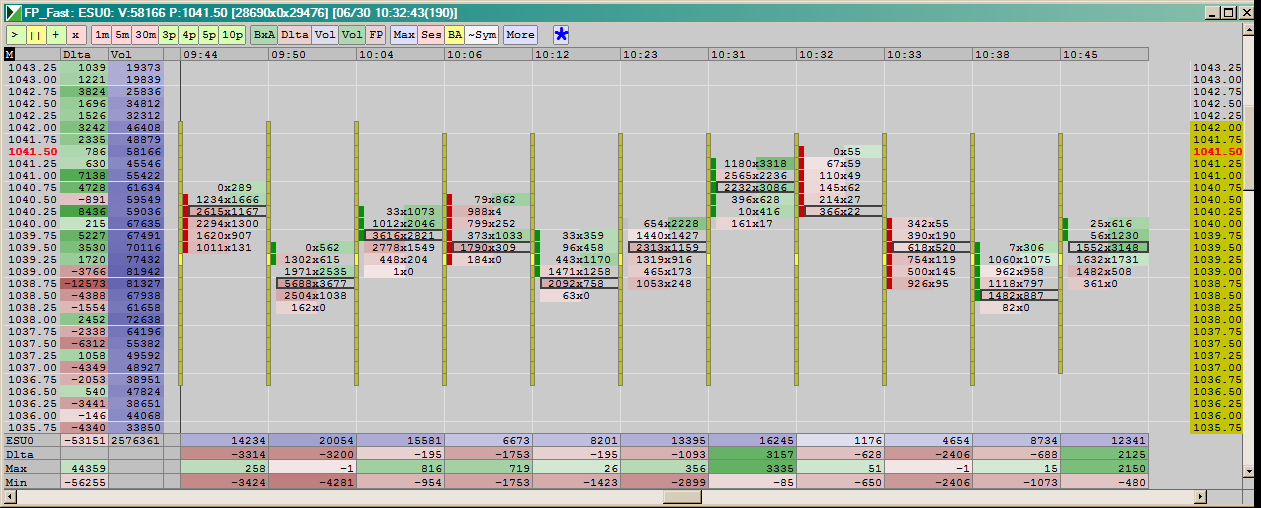
Task: Click the pause bars button
Action: pos(35,34)
